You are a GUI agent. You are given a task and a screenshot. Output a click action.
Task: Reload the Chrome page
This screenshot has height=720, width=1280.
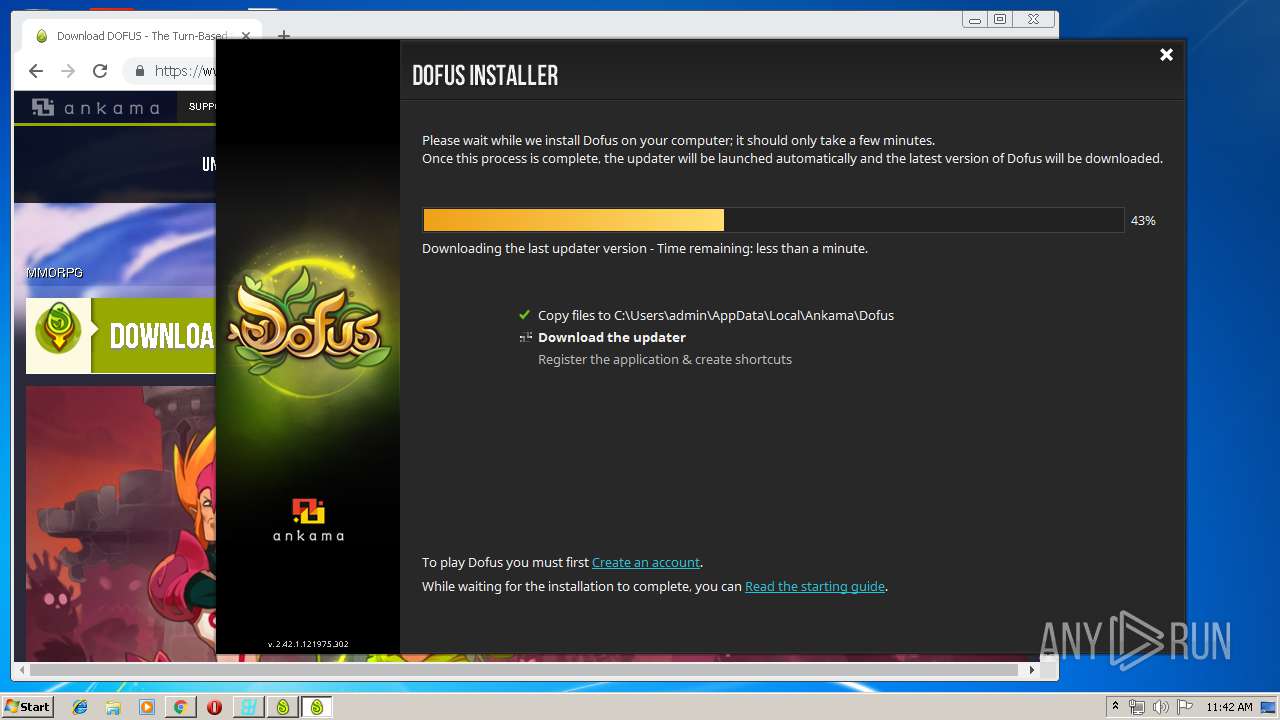(x=100, y=71)
